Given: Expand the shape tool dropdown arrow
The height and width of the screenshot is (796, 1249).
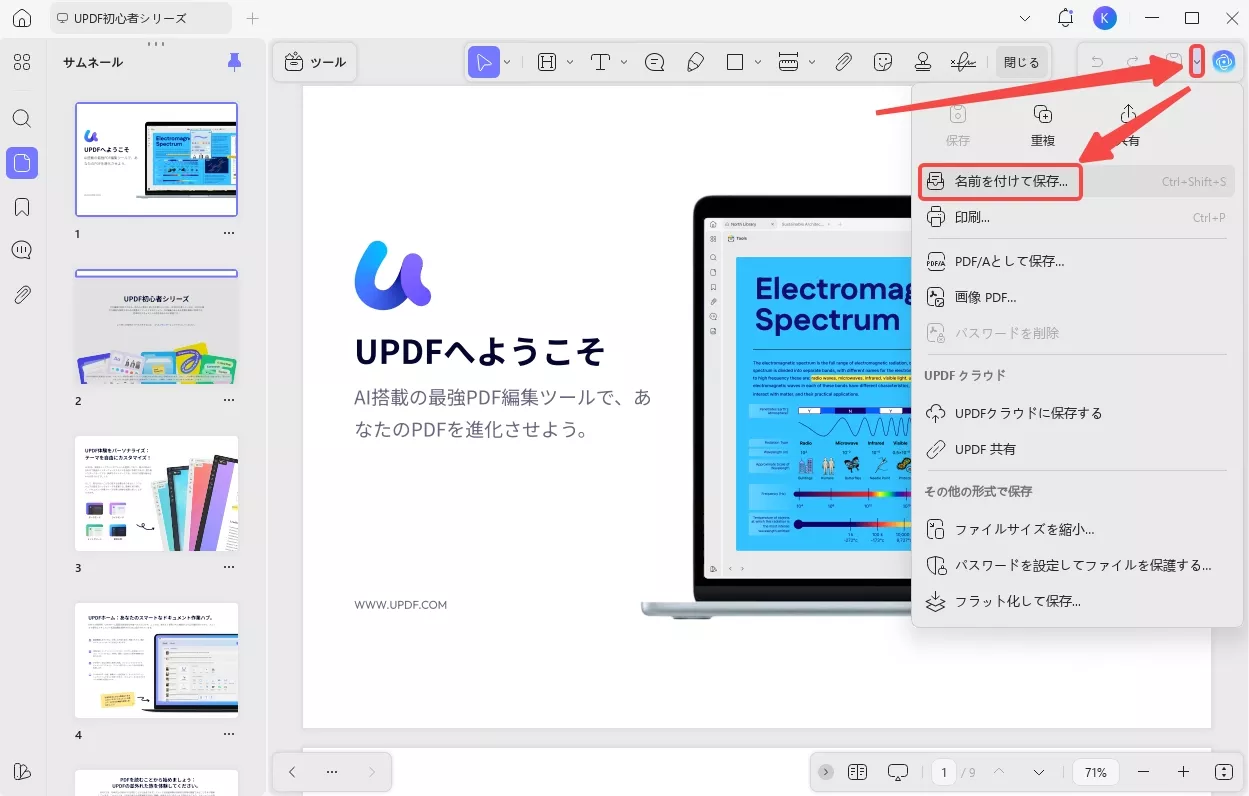Looking at the screenshot, I should [757, 61].
